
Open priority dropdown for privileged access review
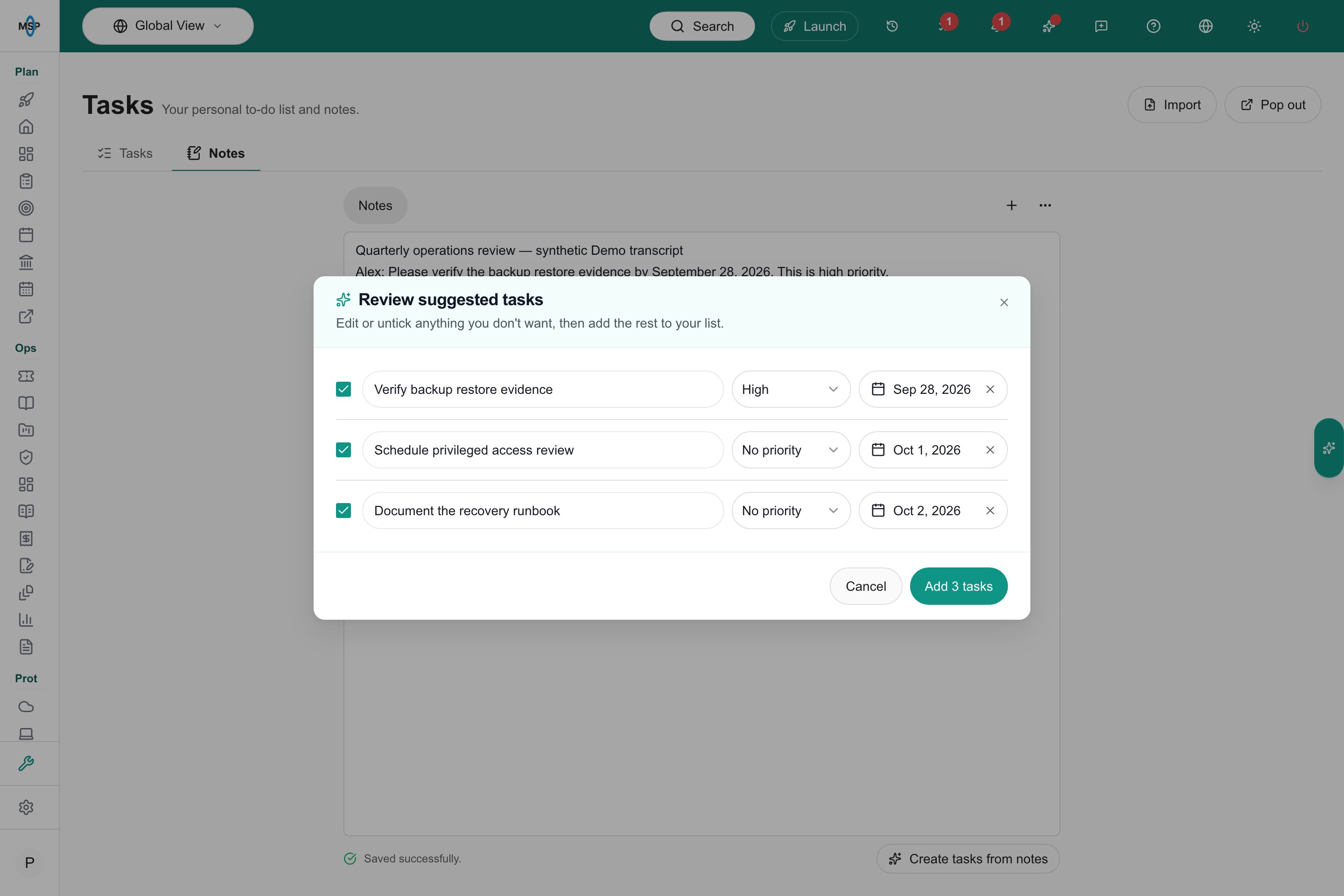(791, 450)
